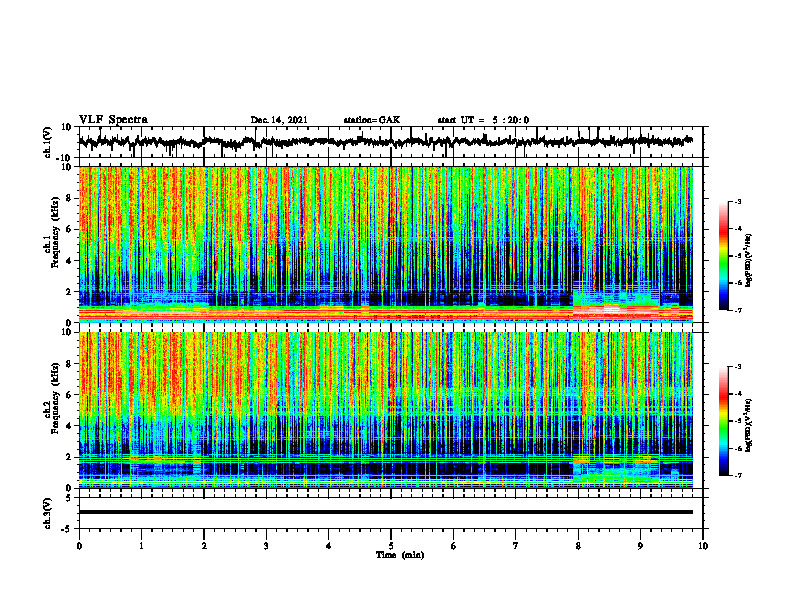
Task: Click the ch.2 color scale bar
Action: pos(723,421)
